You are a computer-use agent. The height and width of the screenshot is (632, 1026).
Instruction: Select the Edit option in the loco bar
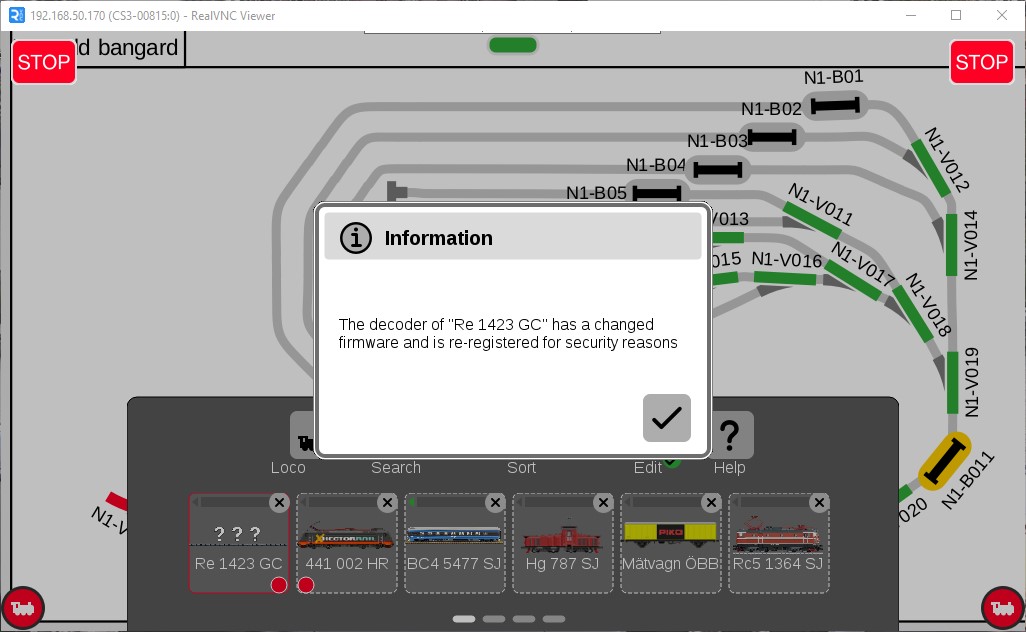pos(648,468)
